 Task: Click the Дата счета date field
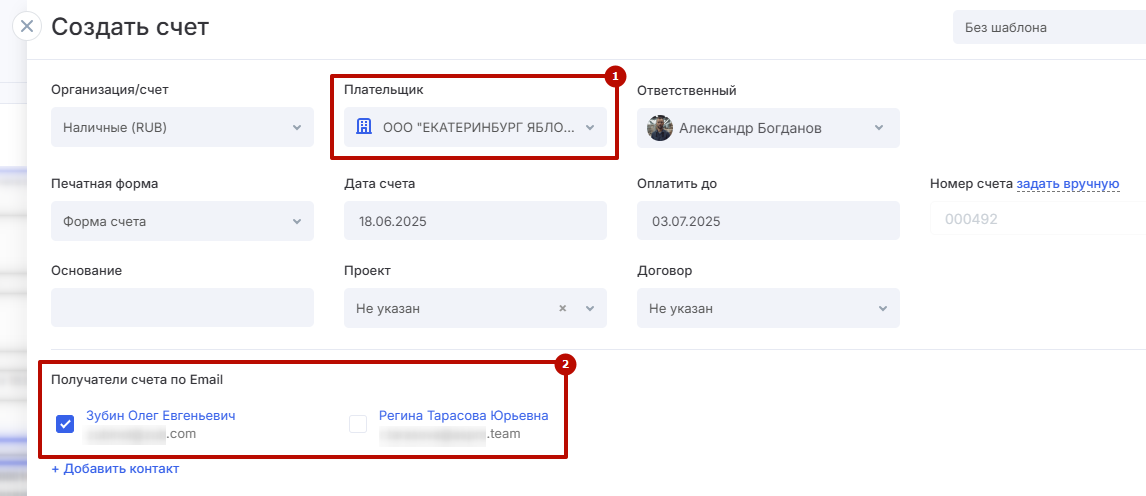coord(475,222)
